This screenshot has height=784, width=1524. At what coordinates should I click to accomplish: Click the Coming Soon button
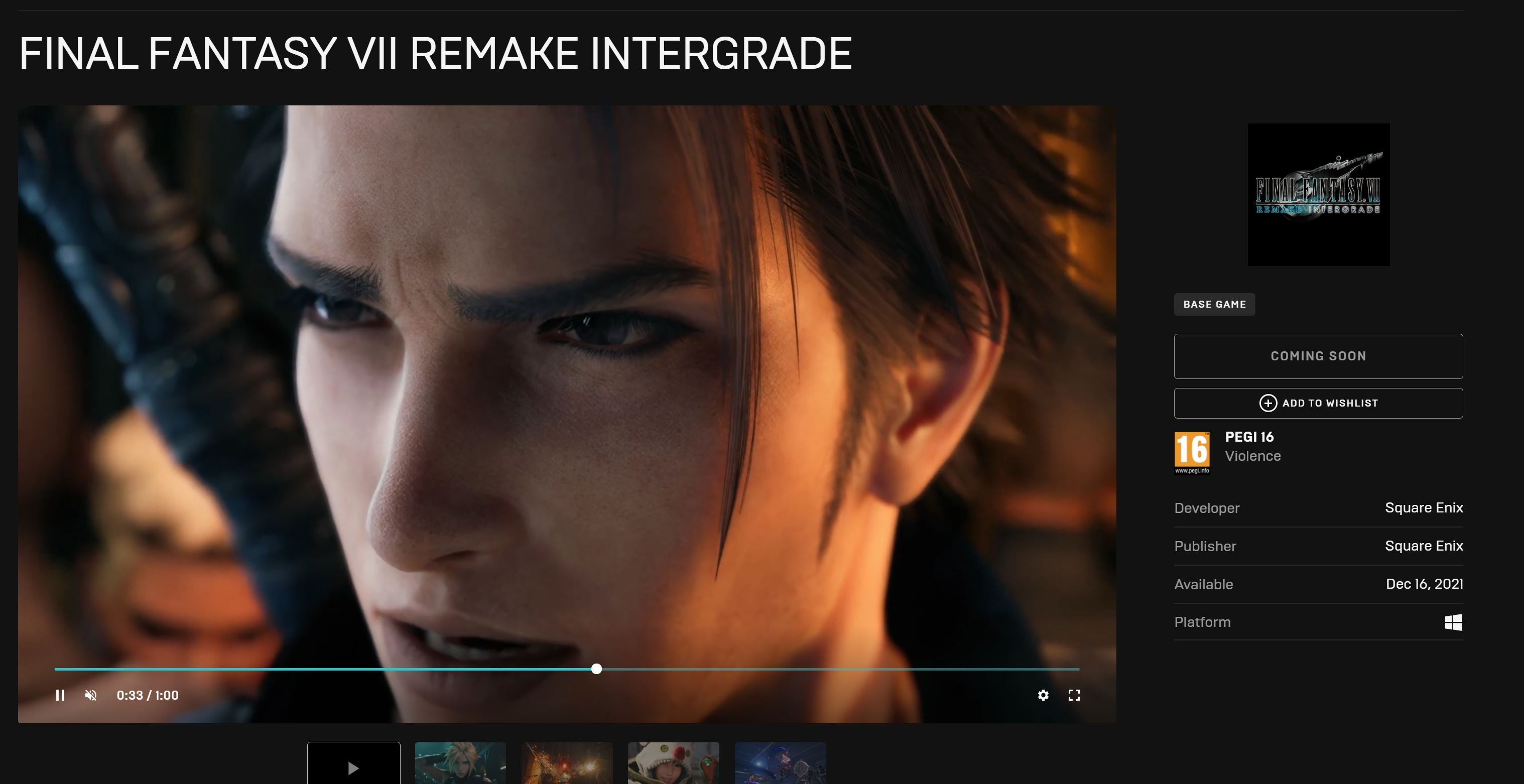[x=1318, y=356]
